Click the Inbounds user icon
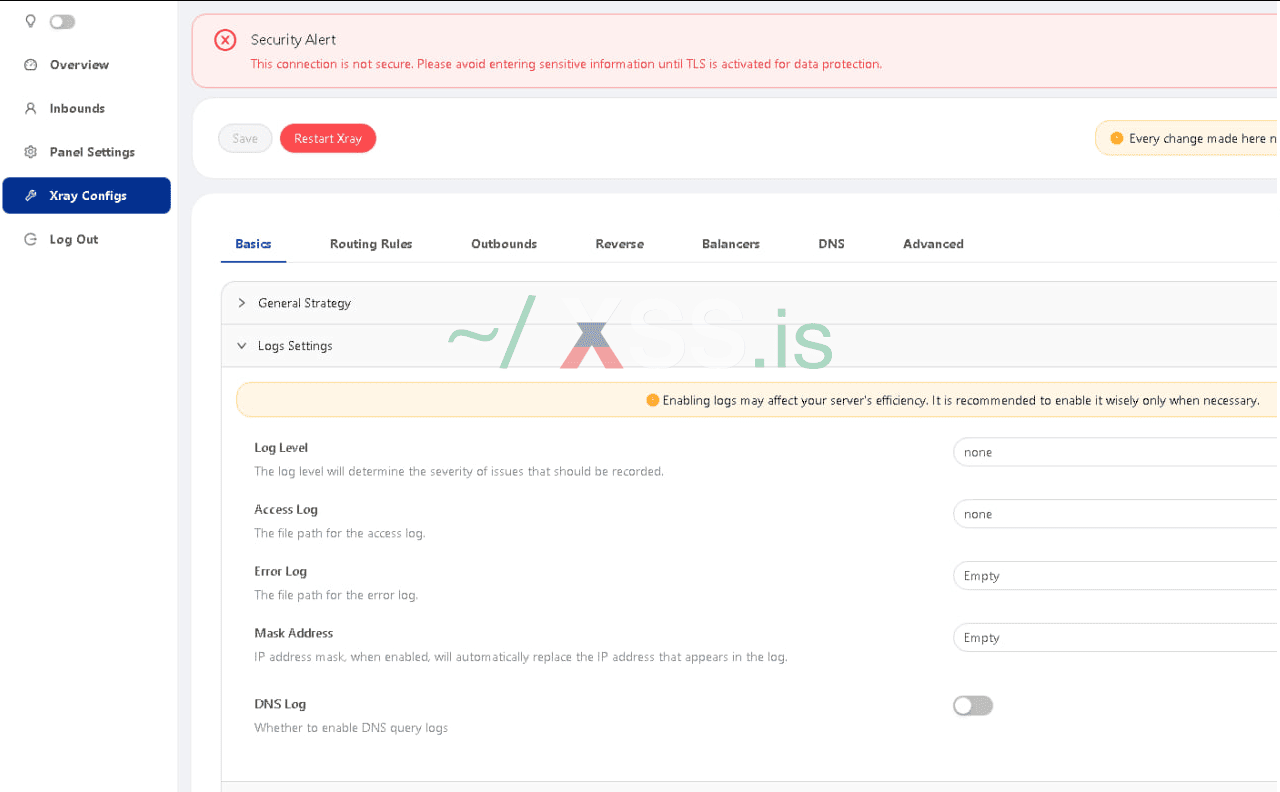 [30, 109]
